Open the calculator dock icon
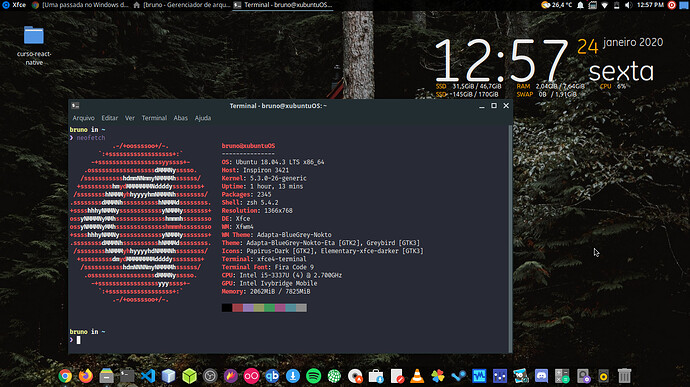This screenshot has width=690, height=387. point(562,376)
